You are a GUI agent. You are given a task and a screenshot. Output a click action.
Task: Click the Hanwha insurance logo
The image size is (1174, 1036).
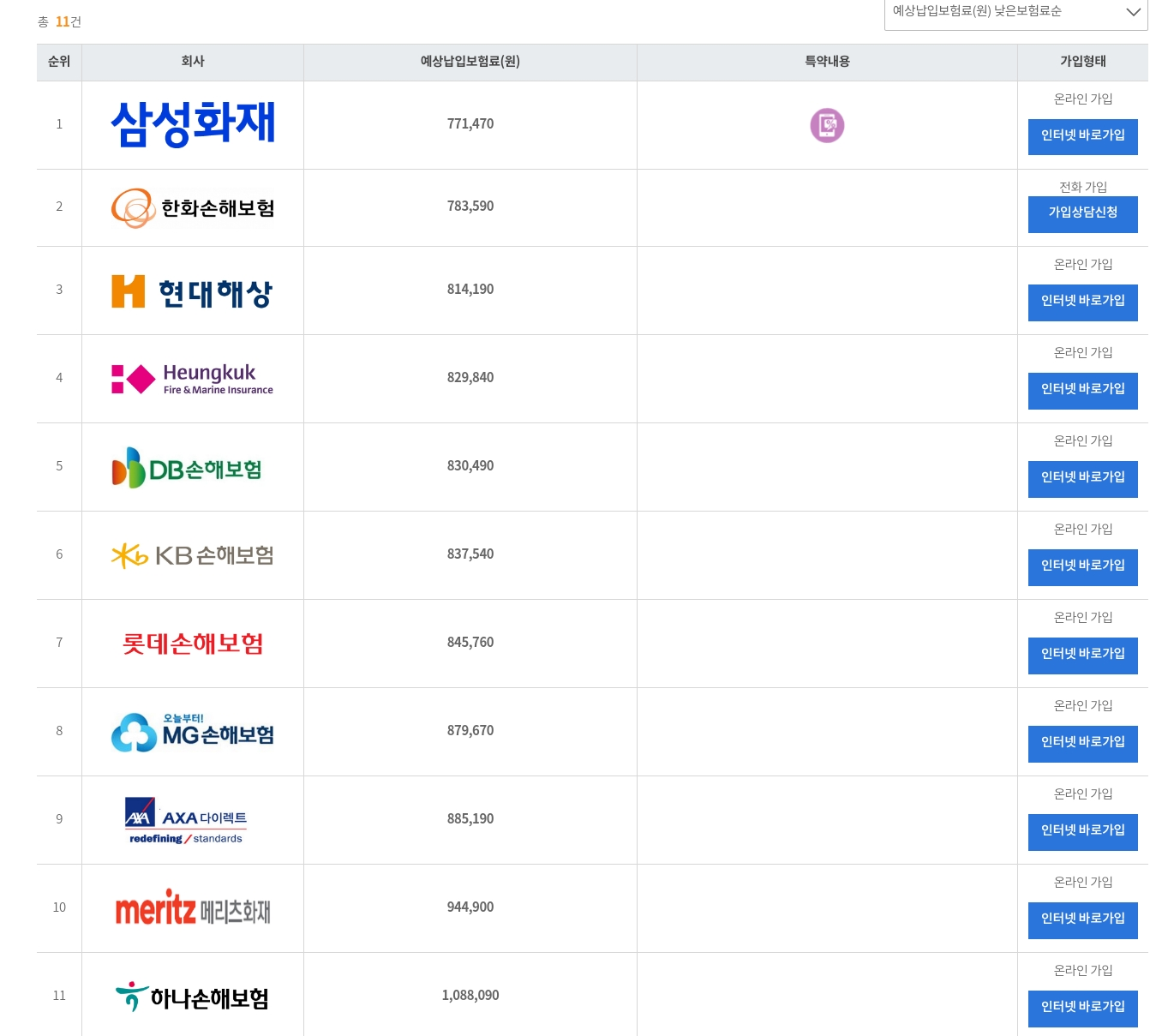coord(193,208)
